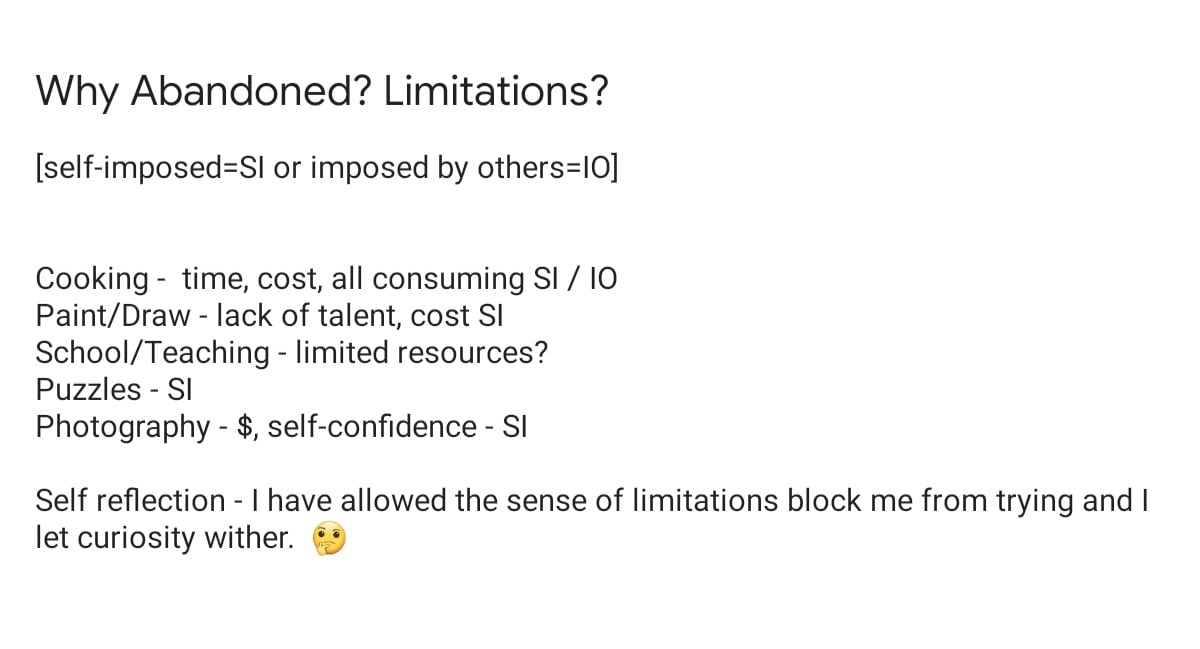The width and height of the screenshot is (1200, 649).
Task: Click 'Self reflection' at paragraph start
Action: tap(131, 500)
